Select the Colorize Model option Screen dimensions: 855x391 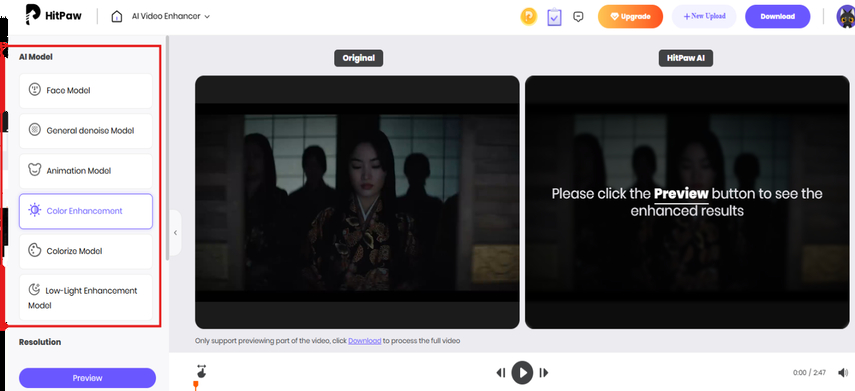[x=86, y=251]
